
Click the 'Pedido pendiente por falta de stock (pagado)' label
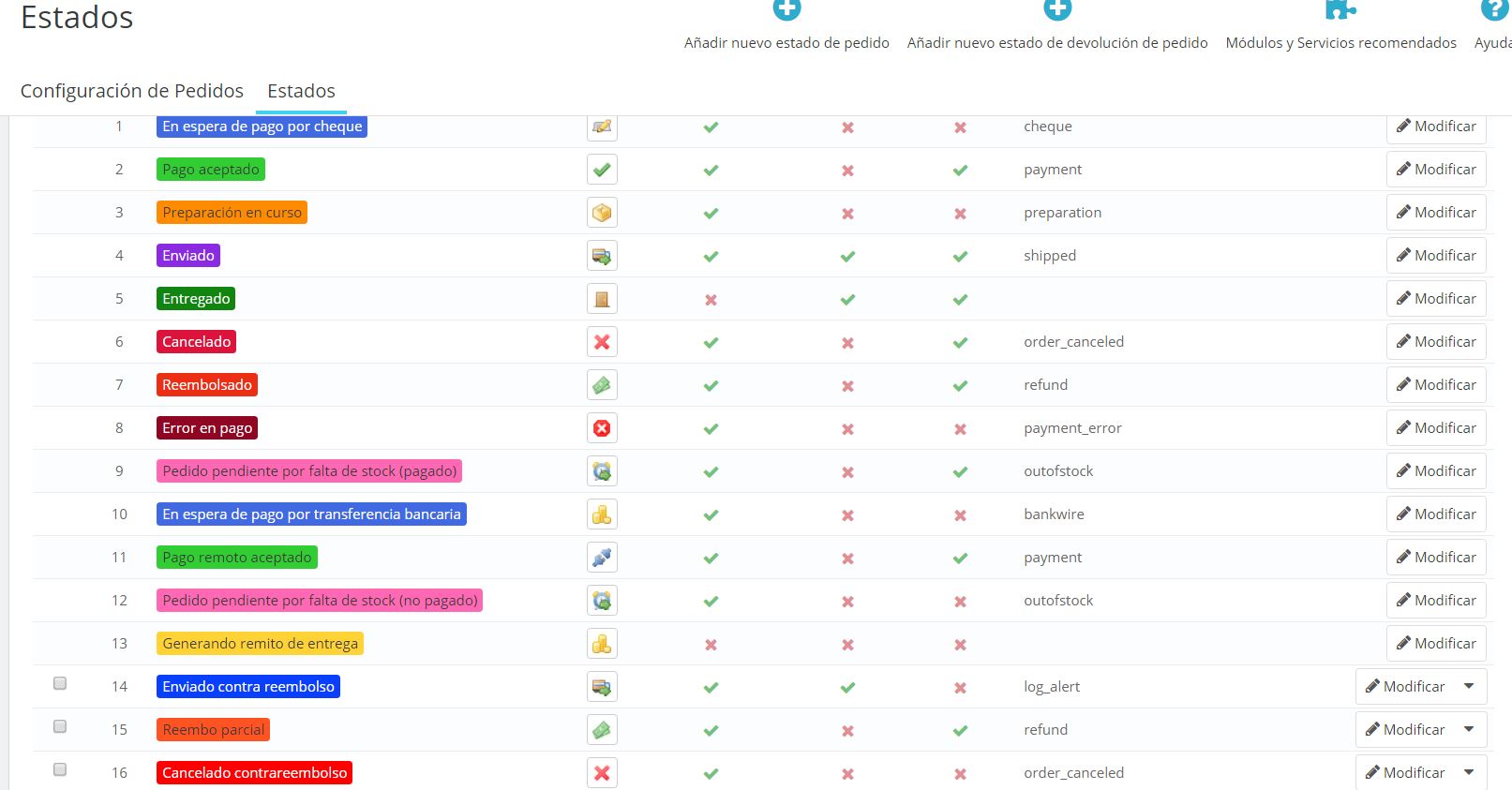coord(309,471)
